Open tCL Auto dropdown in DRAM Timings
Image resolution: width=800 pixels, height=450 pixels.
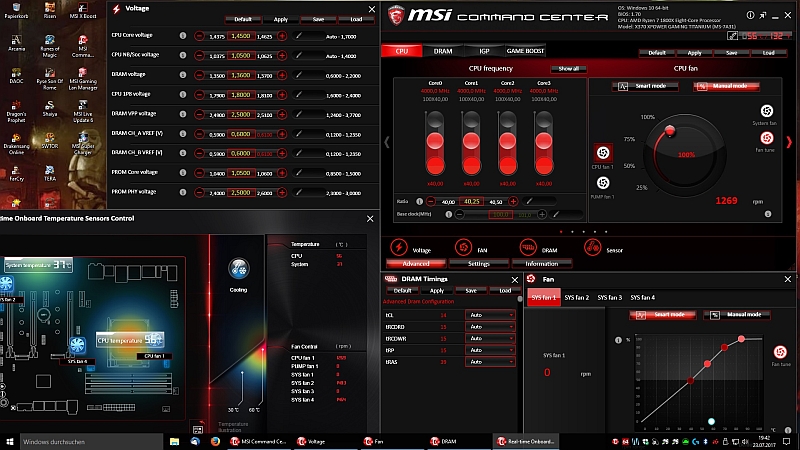click(x=490, y=315)
